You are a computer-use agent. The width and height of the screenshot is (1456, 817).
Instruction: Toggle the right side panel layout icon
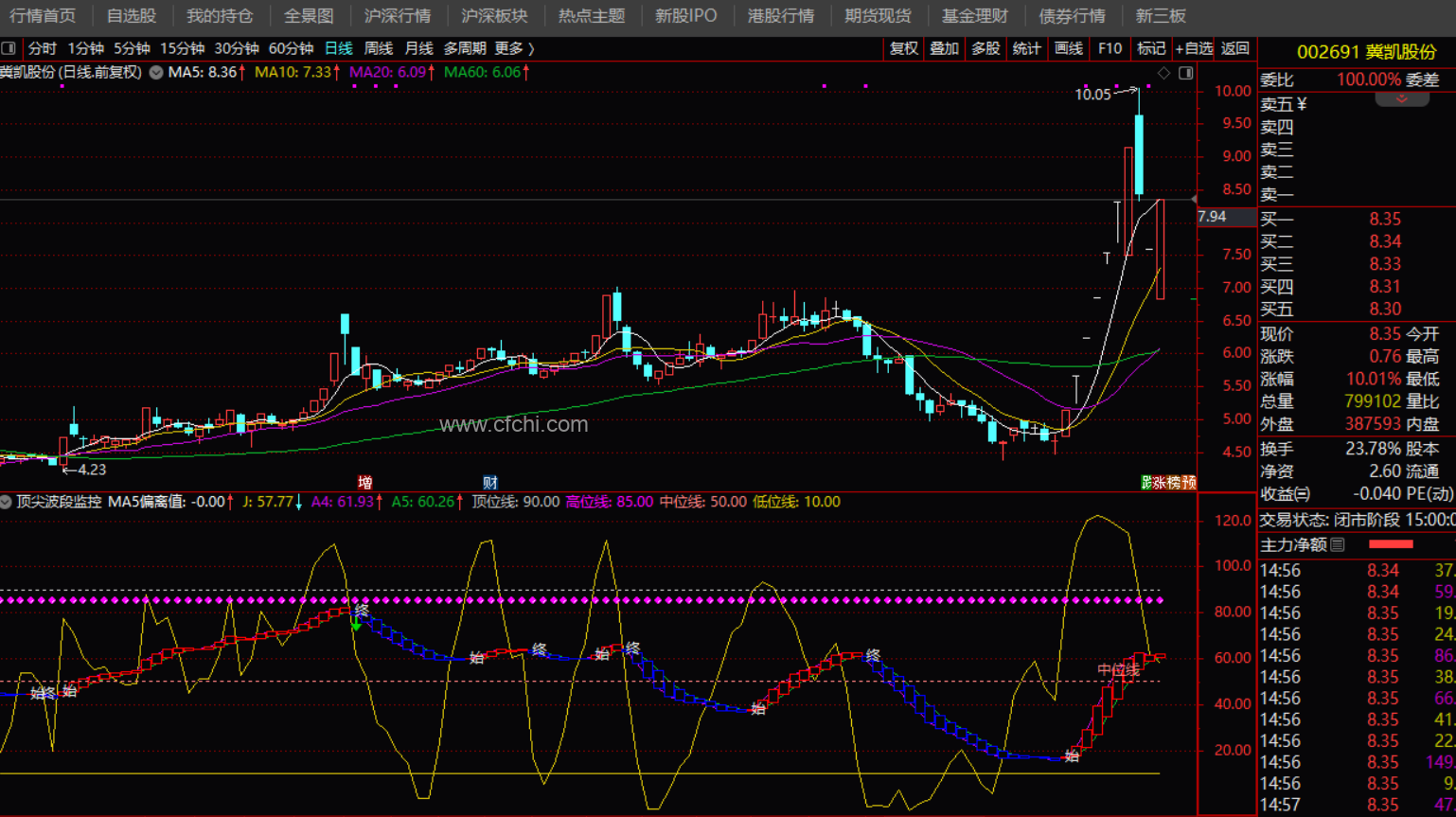pos(1185,73)
